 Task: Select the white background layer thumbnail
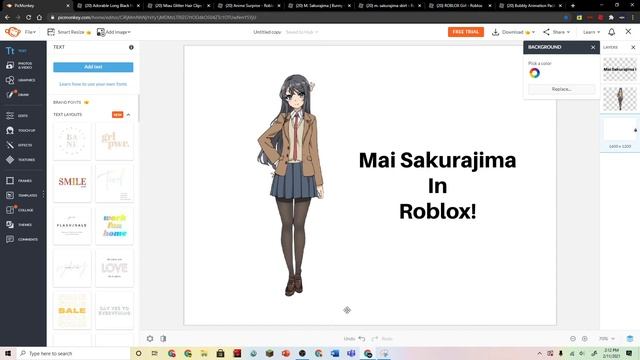(620, 130)
